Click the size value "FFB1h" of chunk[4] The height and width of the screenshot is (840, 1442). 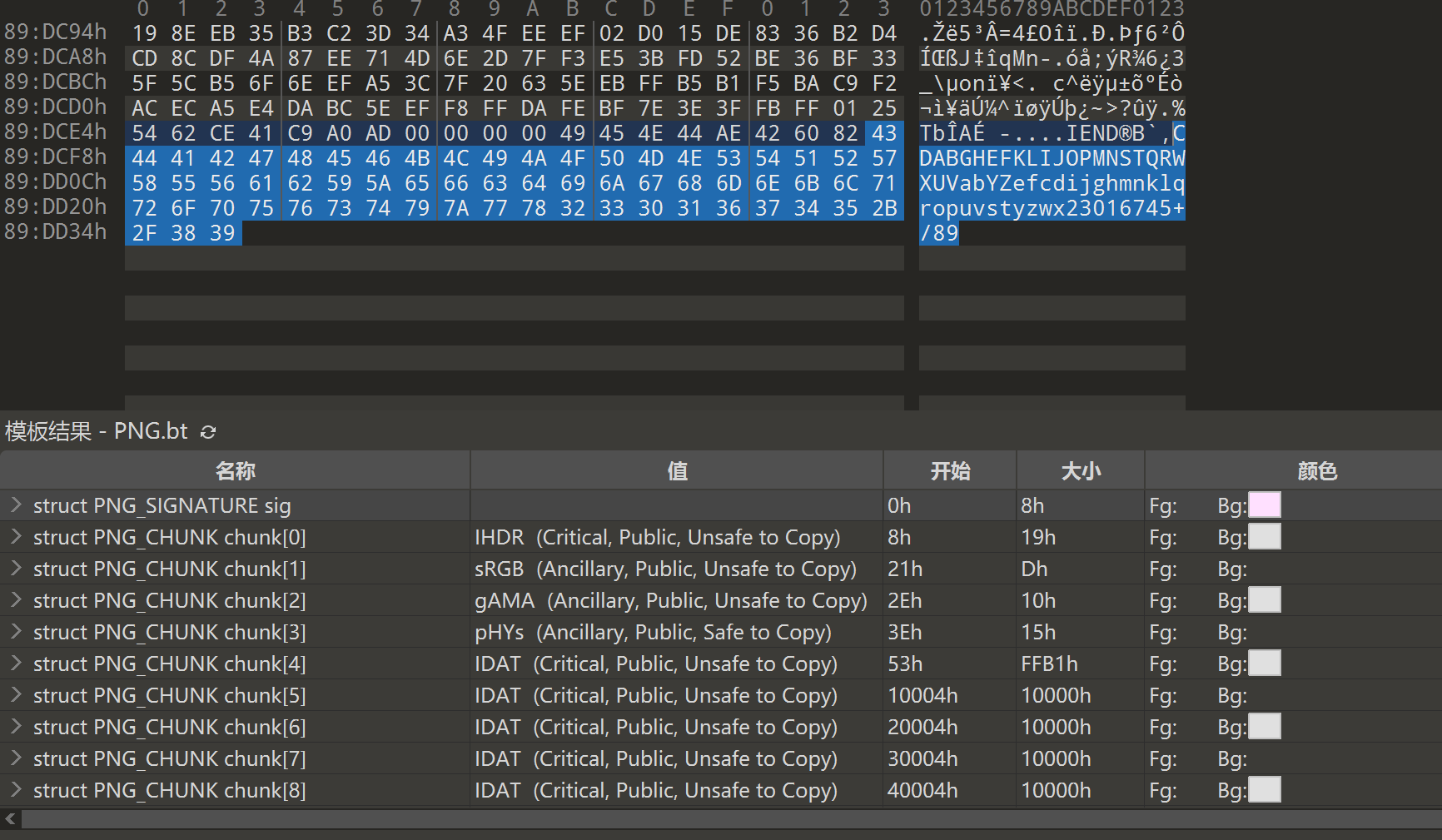[x=1049, y=664]
